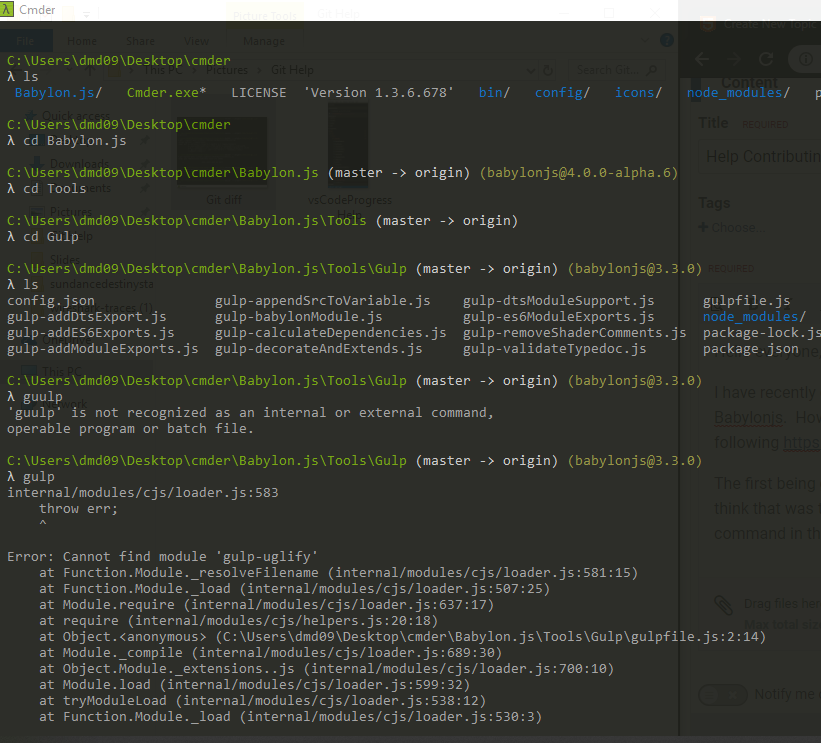Click node_modules/ in the Gulp folder listing
Image resolution: width=821 pixels, height=743 pixels.
pos(755,317)
